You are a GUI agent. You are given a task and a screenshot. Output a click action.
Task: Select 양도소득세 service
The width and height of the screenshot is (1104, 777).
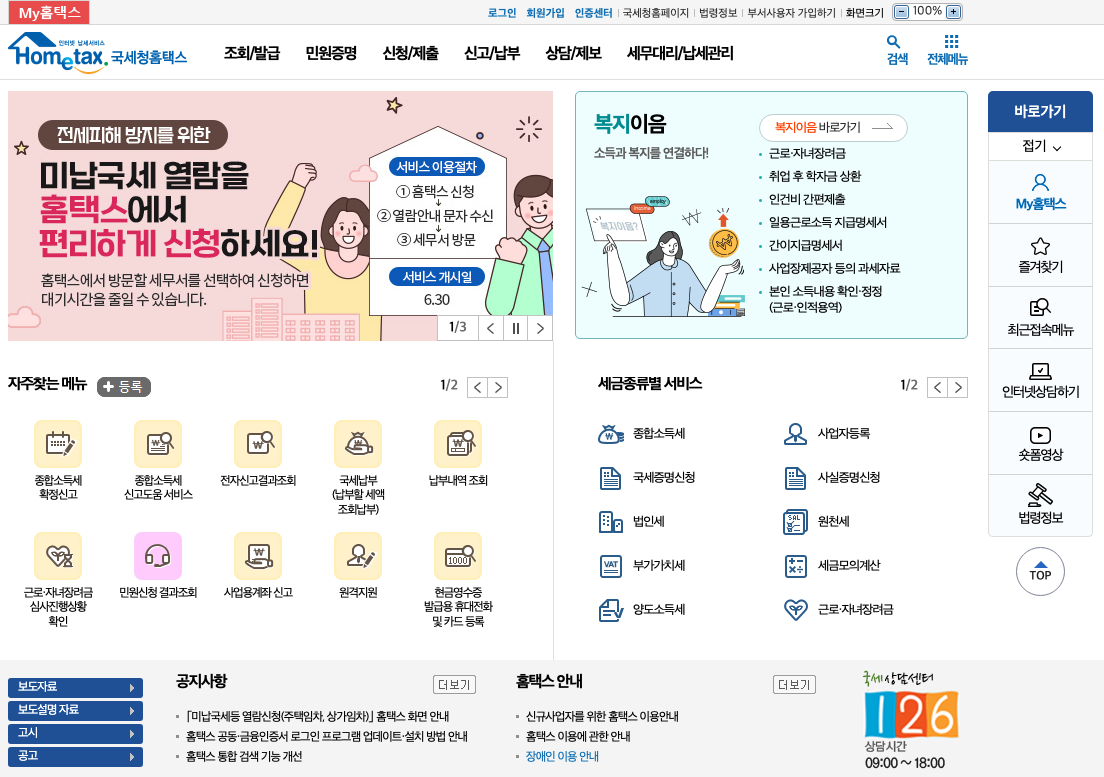point(641,609)
